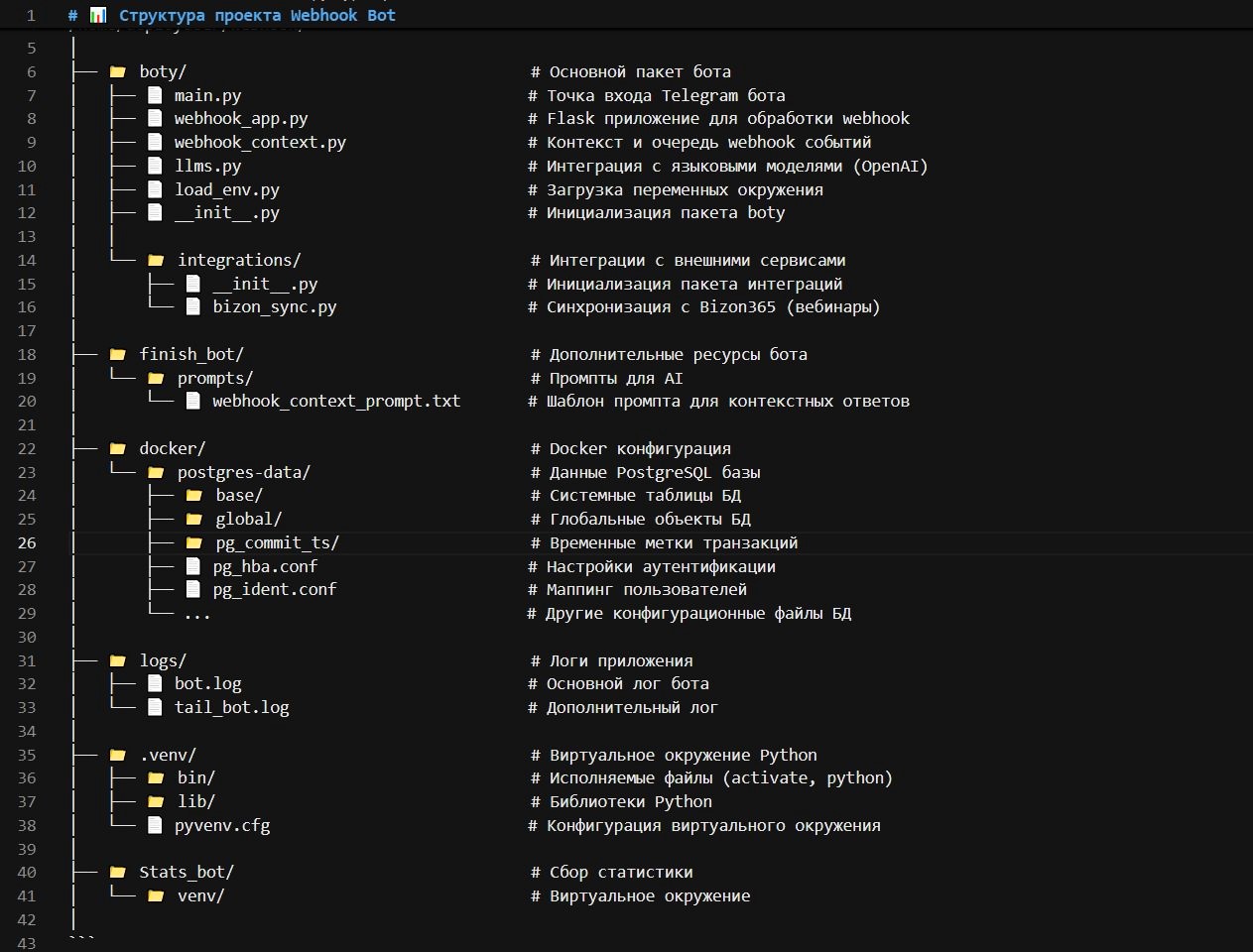This screenshot has height=952, width=1253.
Task: Click the folder icon beside integrations/
Action: [x=156, y=260]
